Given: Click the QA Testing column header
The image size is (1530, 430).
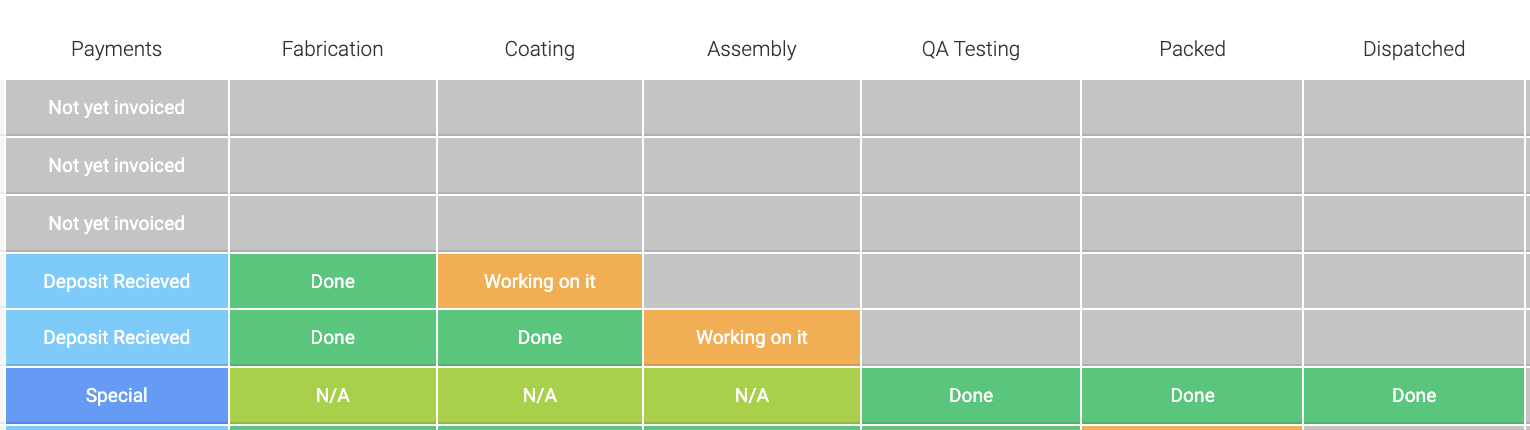Looking at the screenshot, I should [x=970, y=49].
